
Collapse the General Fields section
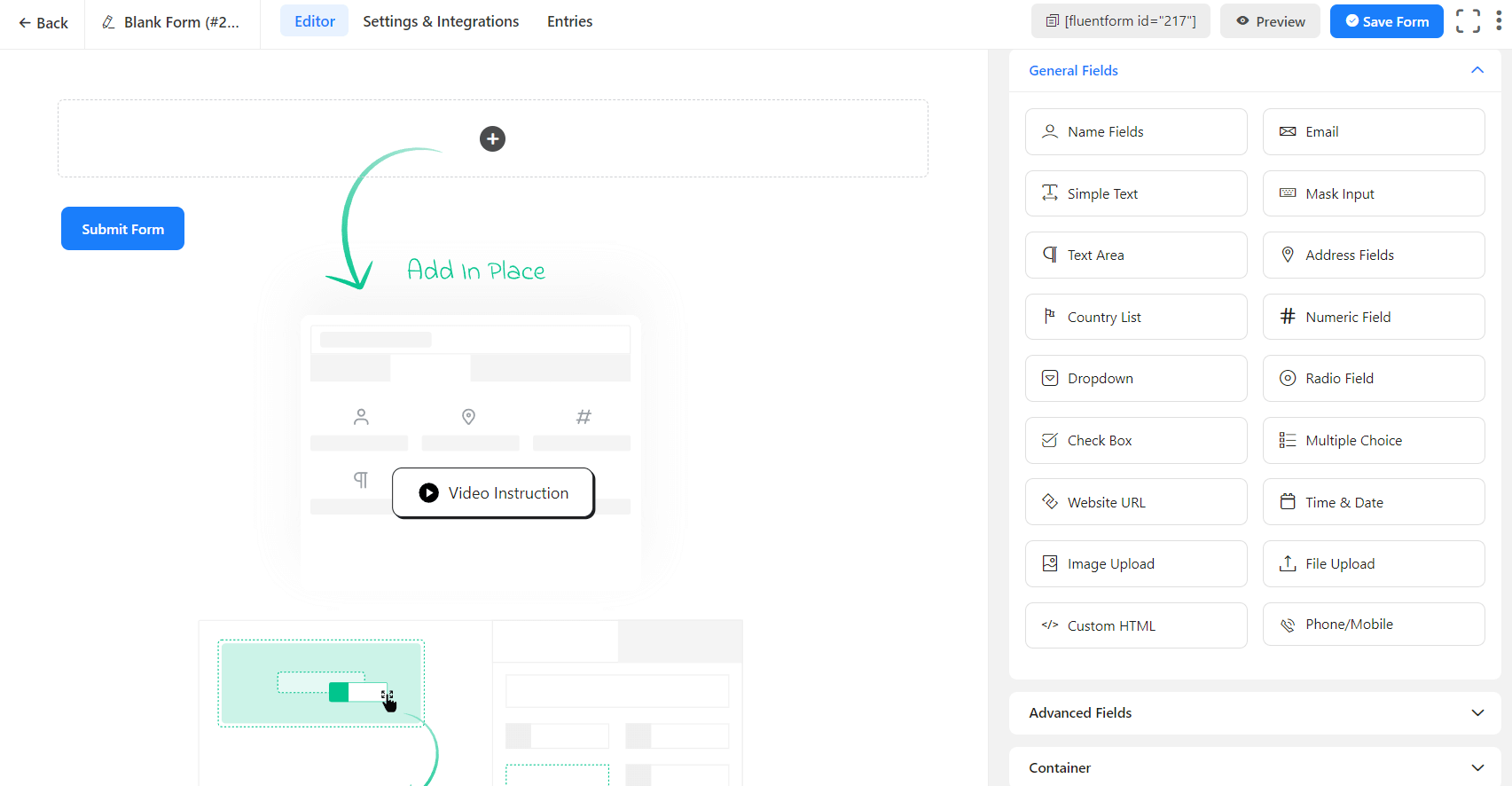(x=1477, y=70)
